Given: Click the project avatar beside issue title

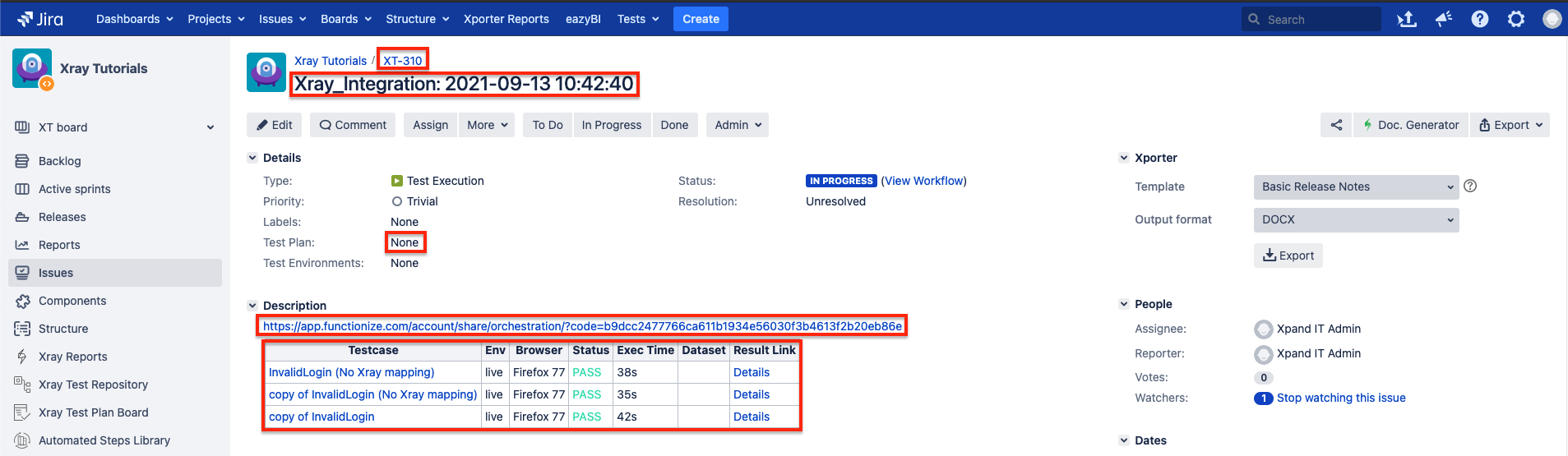Looking at the screenshot, I should pos(266,72).
